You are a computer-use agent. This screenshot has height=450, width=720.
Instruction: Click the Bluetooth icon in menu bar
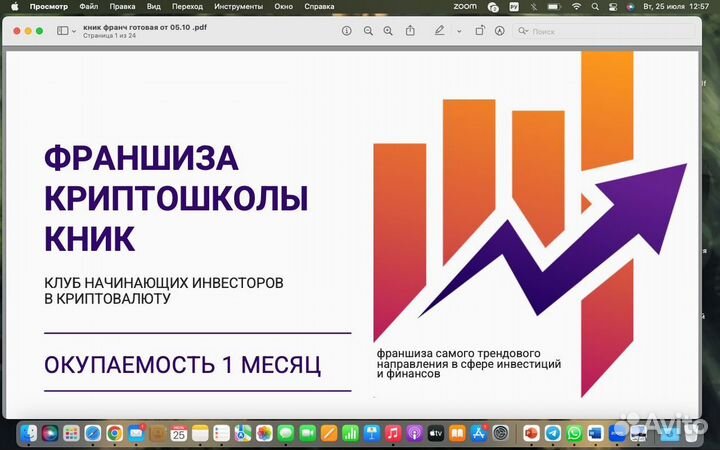(534, 6)
